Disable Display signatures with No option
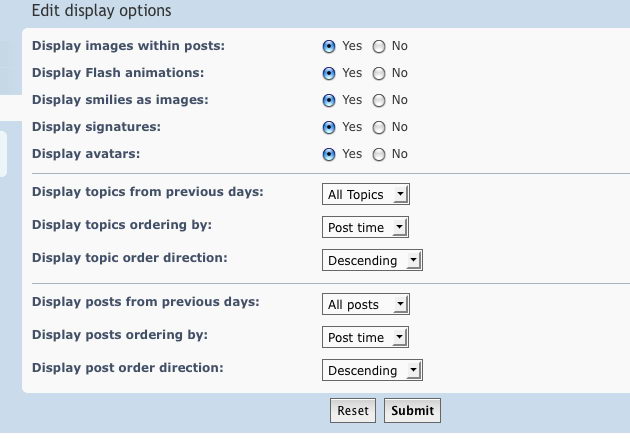This screenshot has width=630, height=446. pyautogui.click(x=378, y=127)
